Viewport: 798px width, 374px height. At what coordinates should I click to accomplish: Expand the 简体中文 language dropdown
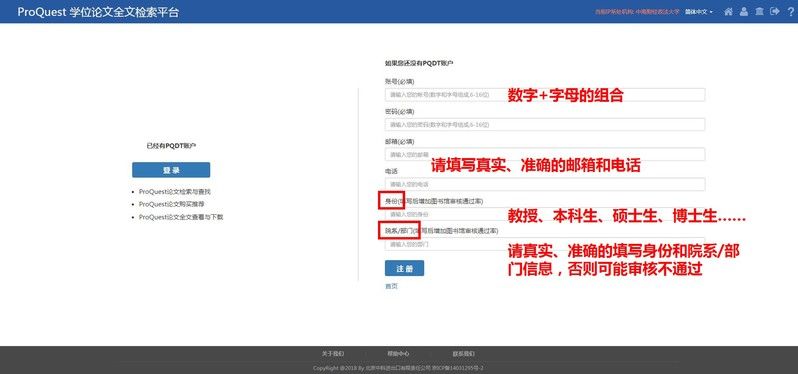click(699, 11)
